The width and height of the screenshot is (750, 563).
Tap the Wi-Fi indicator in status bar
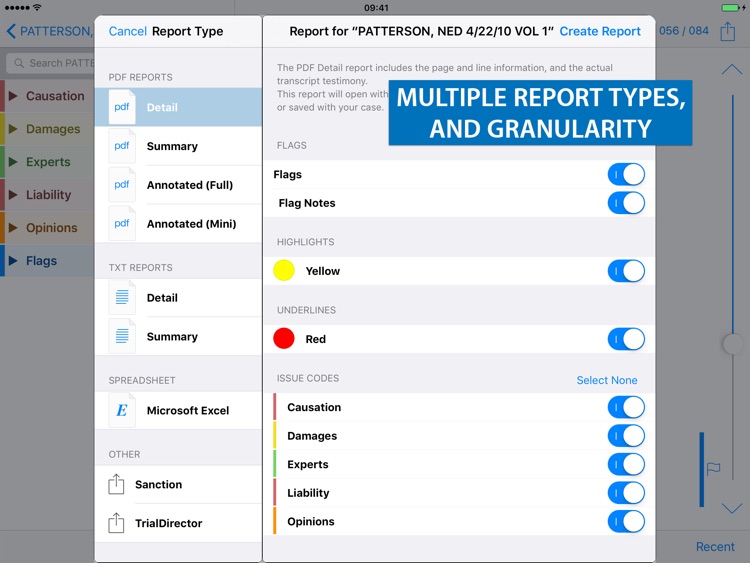click(x=37, y=7)
